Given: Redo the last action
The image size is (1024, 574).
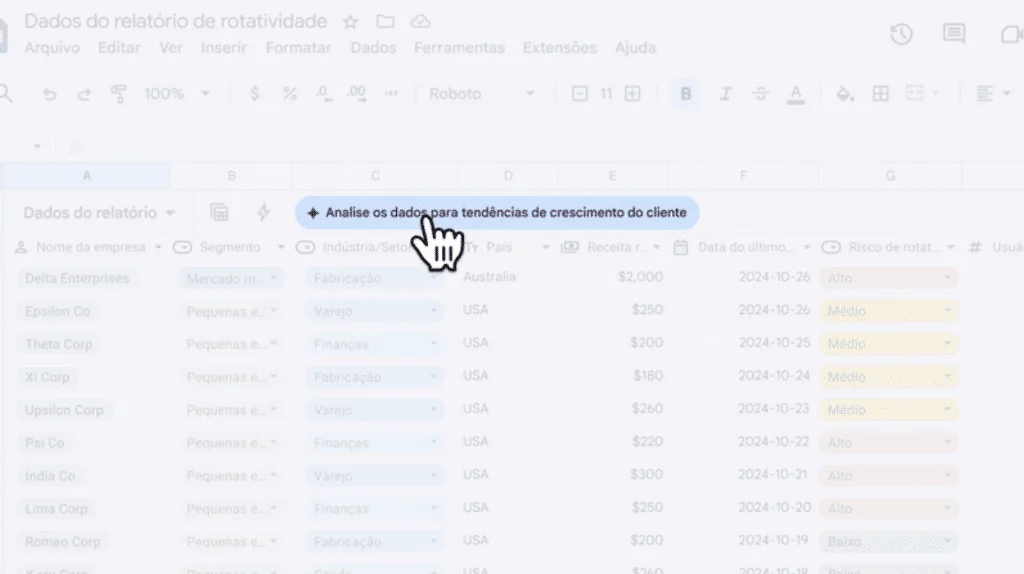Looking at the screenshot, I should 84,94.
